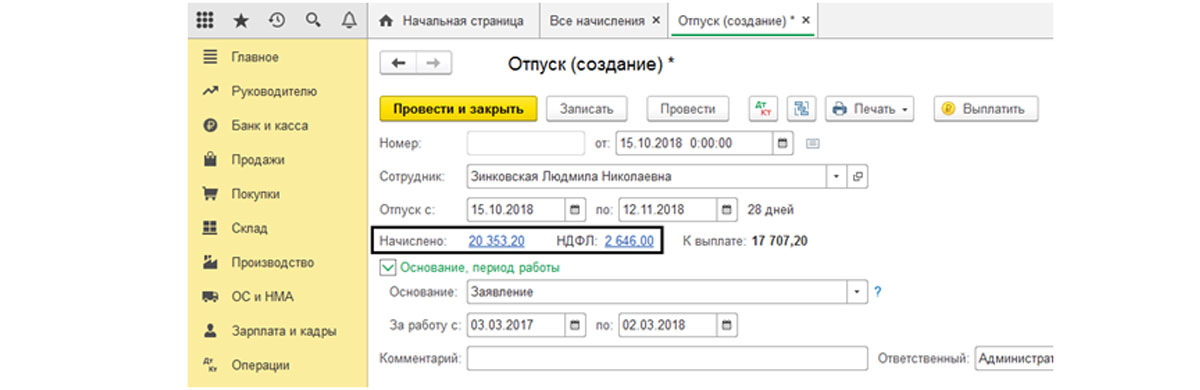
Task: Click Провести и закрыть button
Action: (459, 108)
